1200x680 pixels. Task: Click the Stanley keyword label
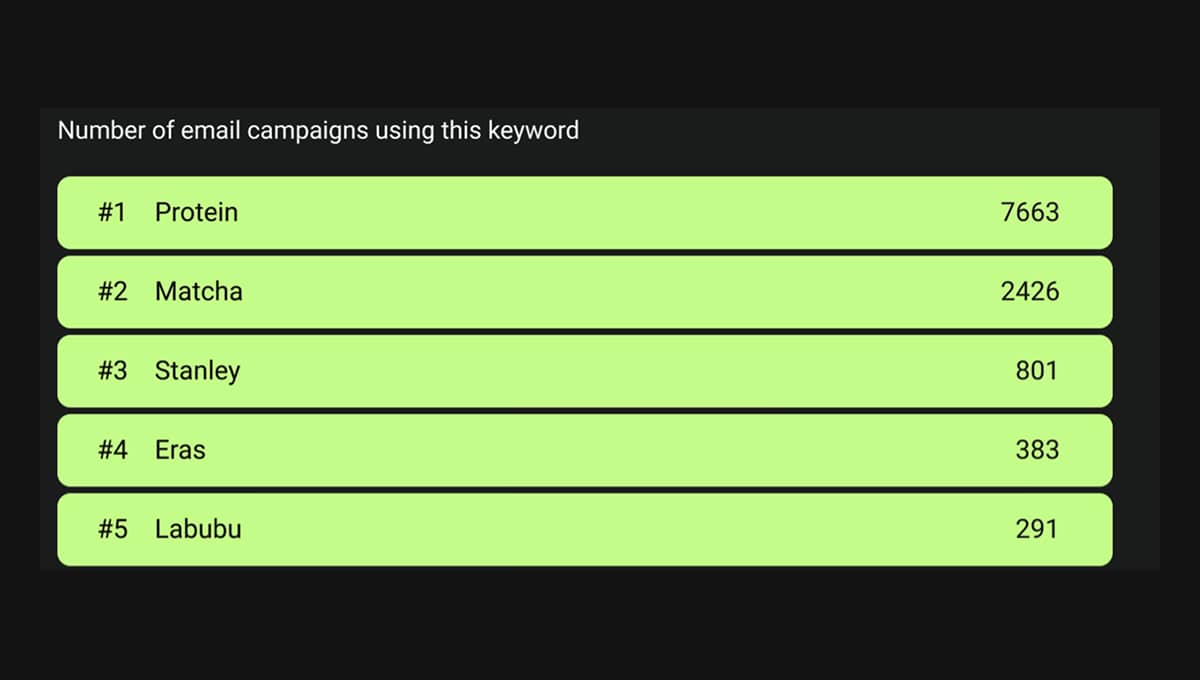point(197,371)
